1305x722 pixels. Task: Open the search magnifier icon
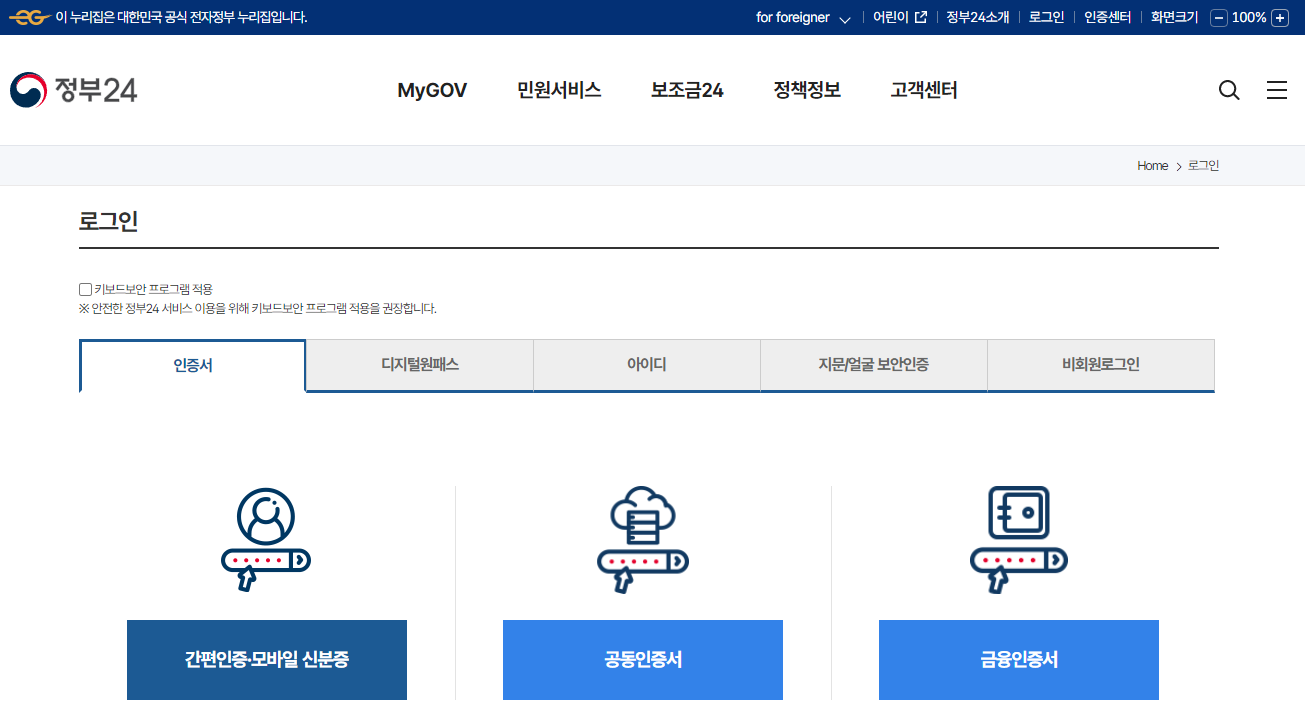point(1228,90)
